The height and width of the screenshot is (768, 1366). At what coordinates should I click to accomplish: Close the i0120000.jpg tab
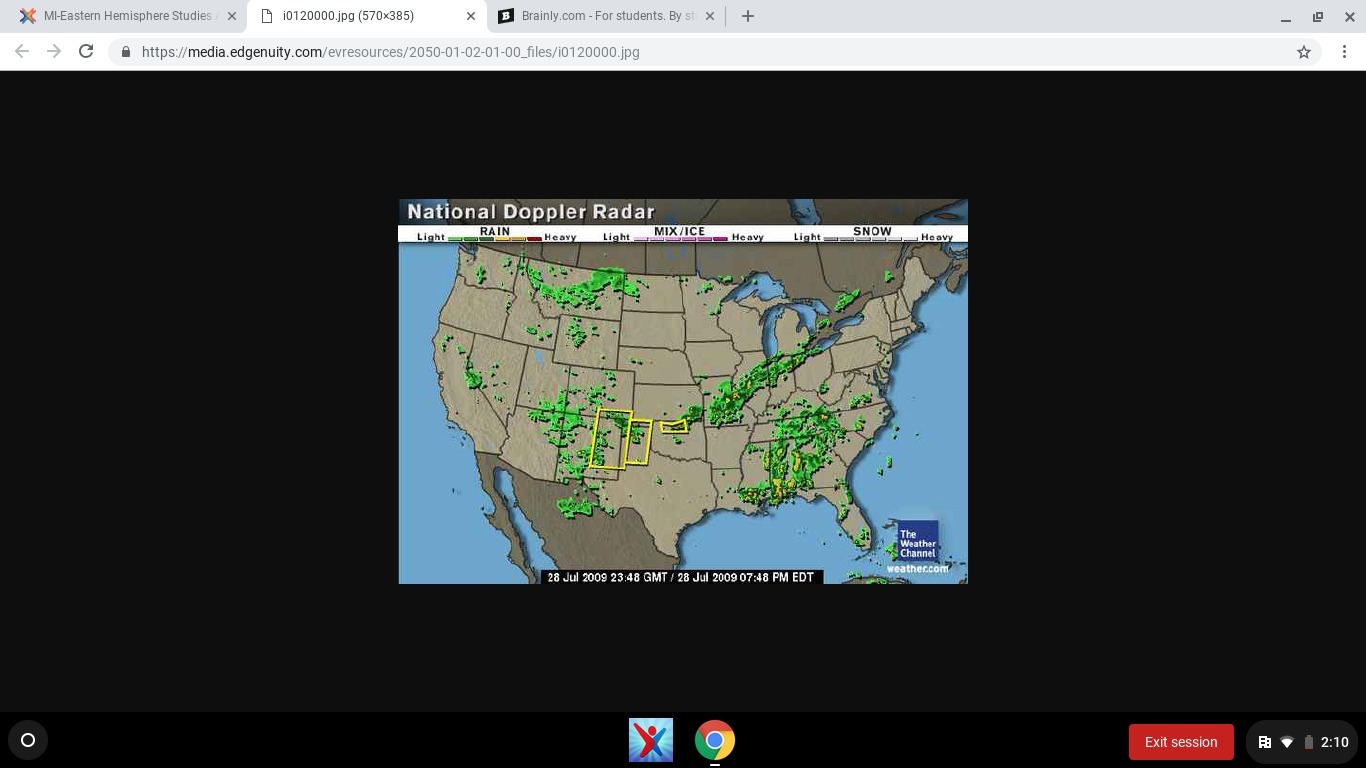(471, 16)
